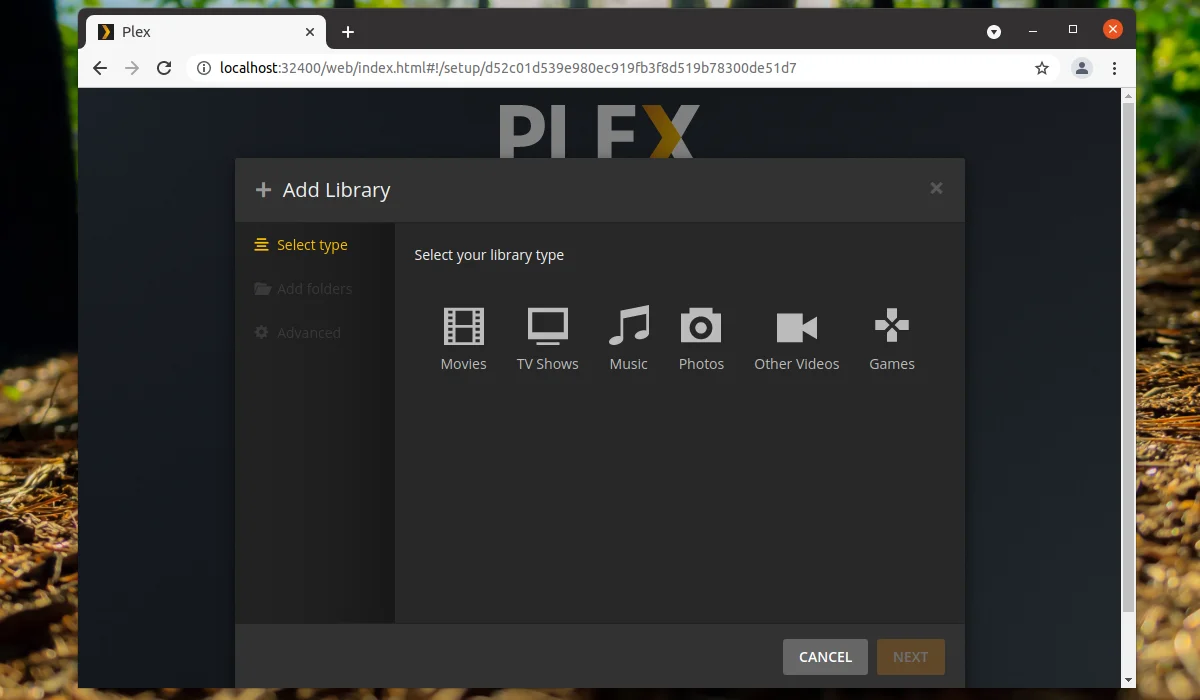1200x700 pixels.
Task: Choose the TV Shows library icon
Action: pos(547,326)
